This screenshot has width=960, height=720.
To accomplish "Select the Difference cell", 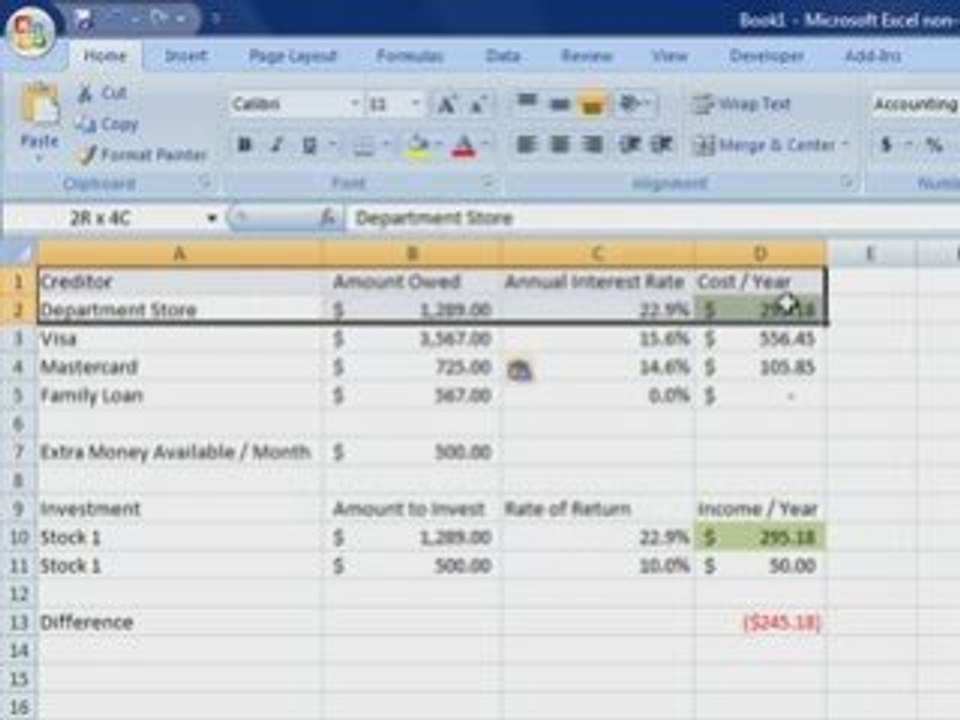I will (179, 622).
